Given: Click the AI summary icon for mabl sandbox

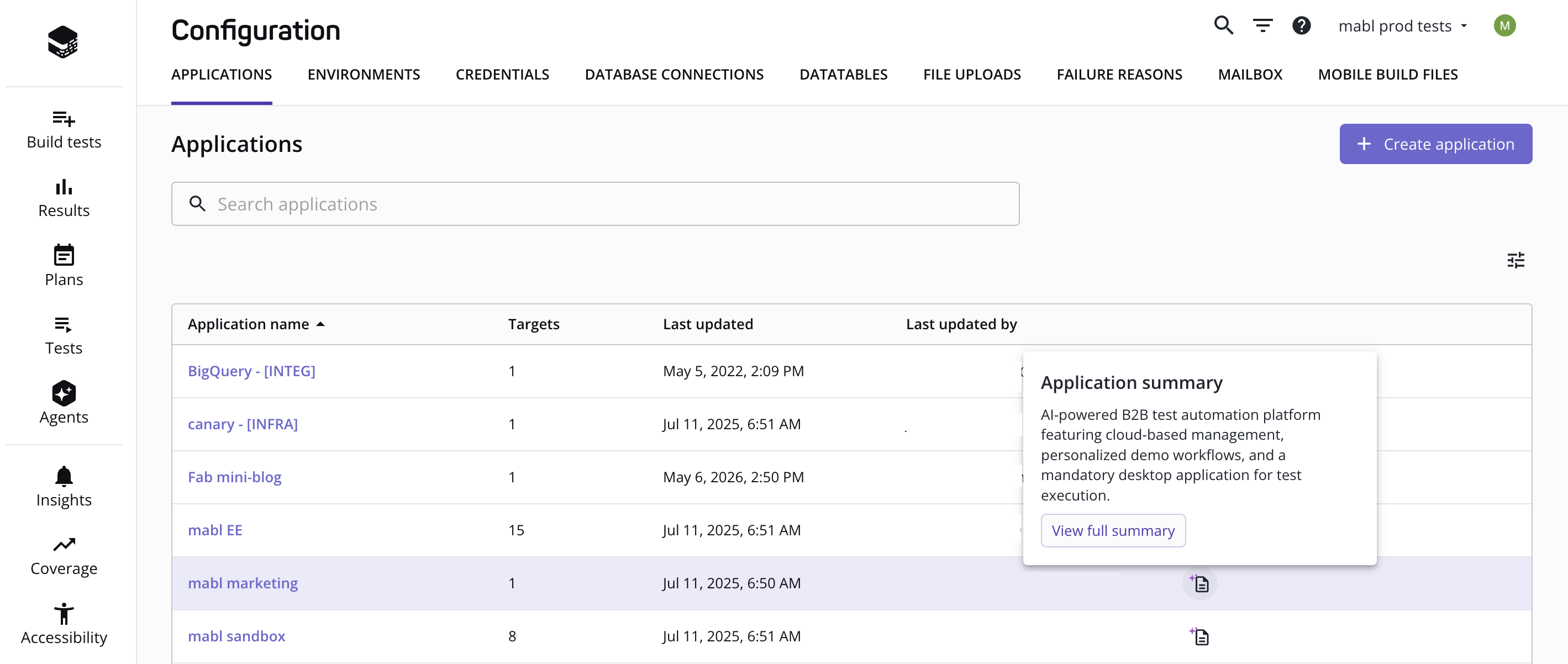Looking at the screenshot, I should pos(1199,636).
